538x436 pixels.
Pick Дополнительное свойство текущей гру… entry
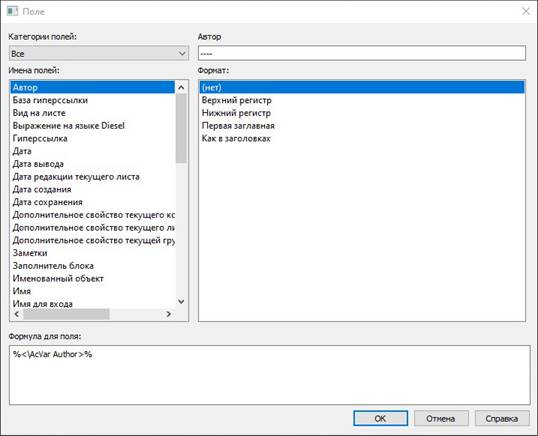[x=93, y=240]
